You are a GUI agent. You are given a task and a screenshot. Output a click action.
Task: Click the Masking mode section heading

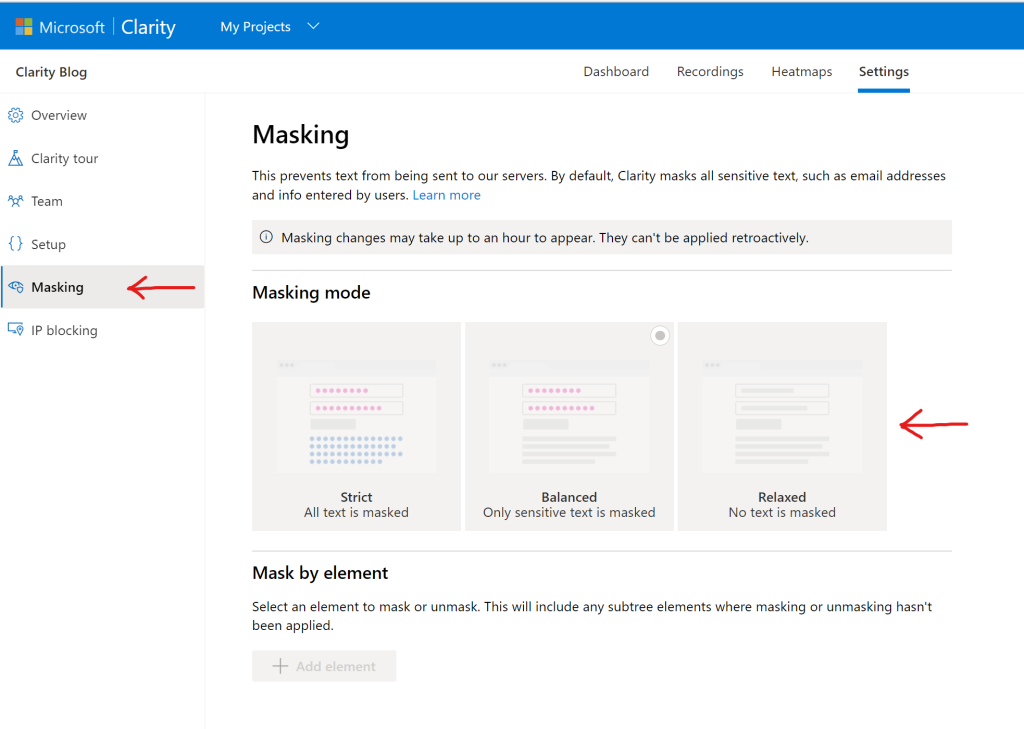(x=311, y=292)
